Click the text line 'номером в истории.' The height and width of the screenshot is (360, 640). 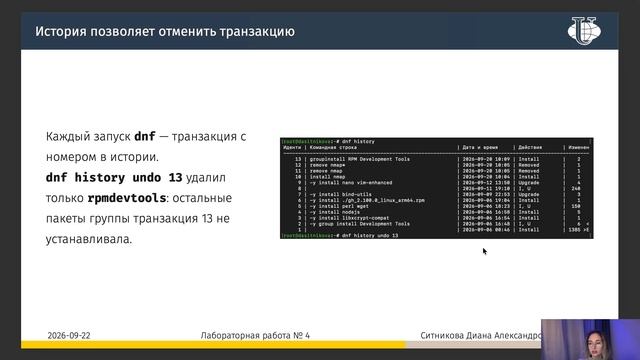(102, 157)
